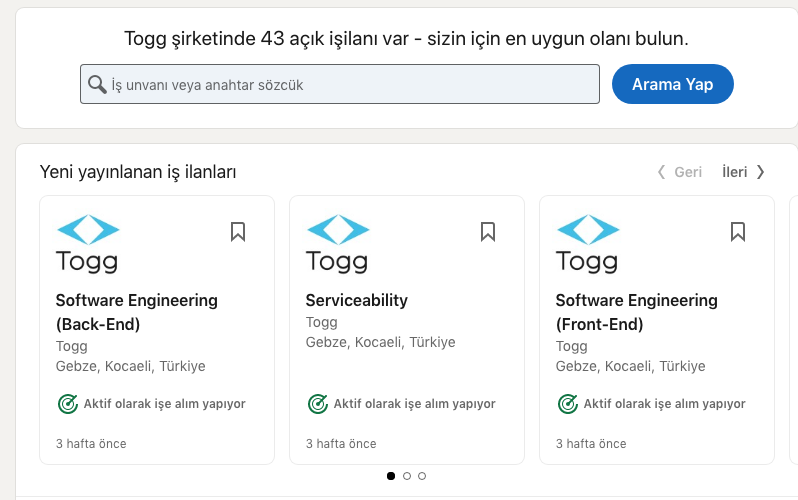Click actively hiring target icon on Back-End card
Viewport: 798px width, 500px height.
pyautogui.click(x=67, y=404)
